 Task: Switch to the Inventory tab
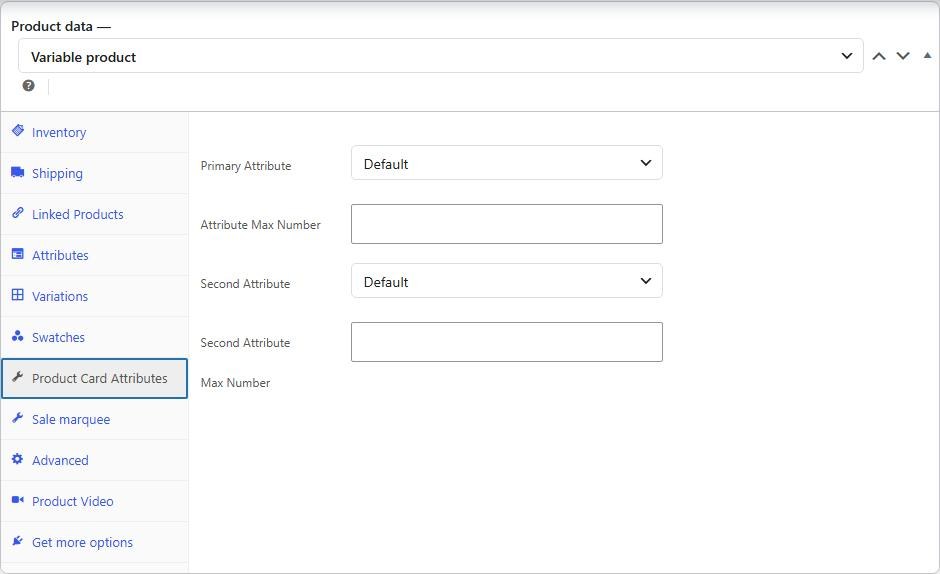coord(95,132)
